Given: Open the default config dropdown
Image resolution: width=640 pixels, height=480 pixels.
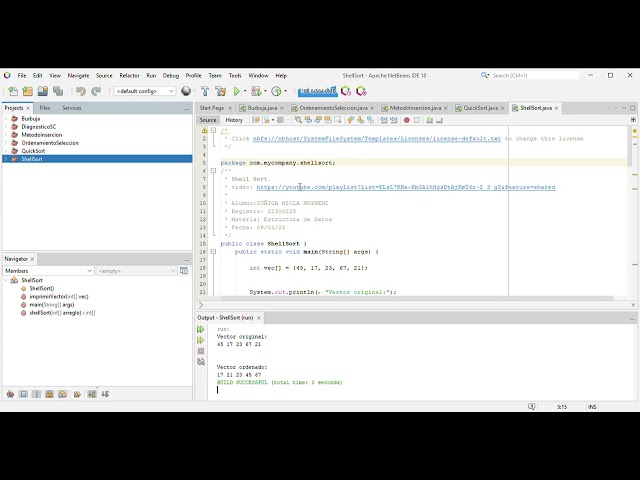Looking at the screenshot, I should click(x=145, y=91).
